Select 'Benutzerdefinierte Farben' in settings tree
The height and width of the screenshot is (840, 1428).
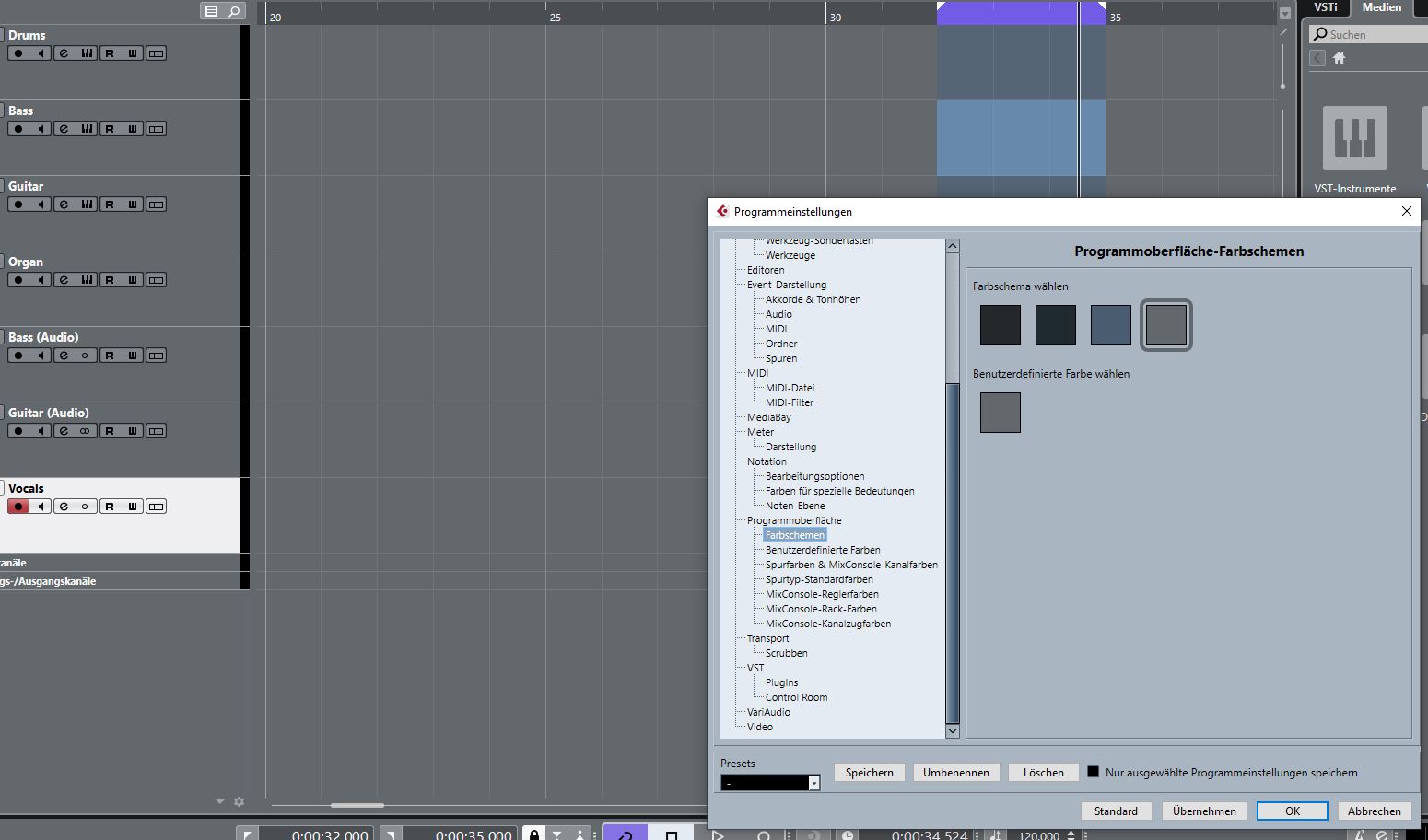[823, 550]
